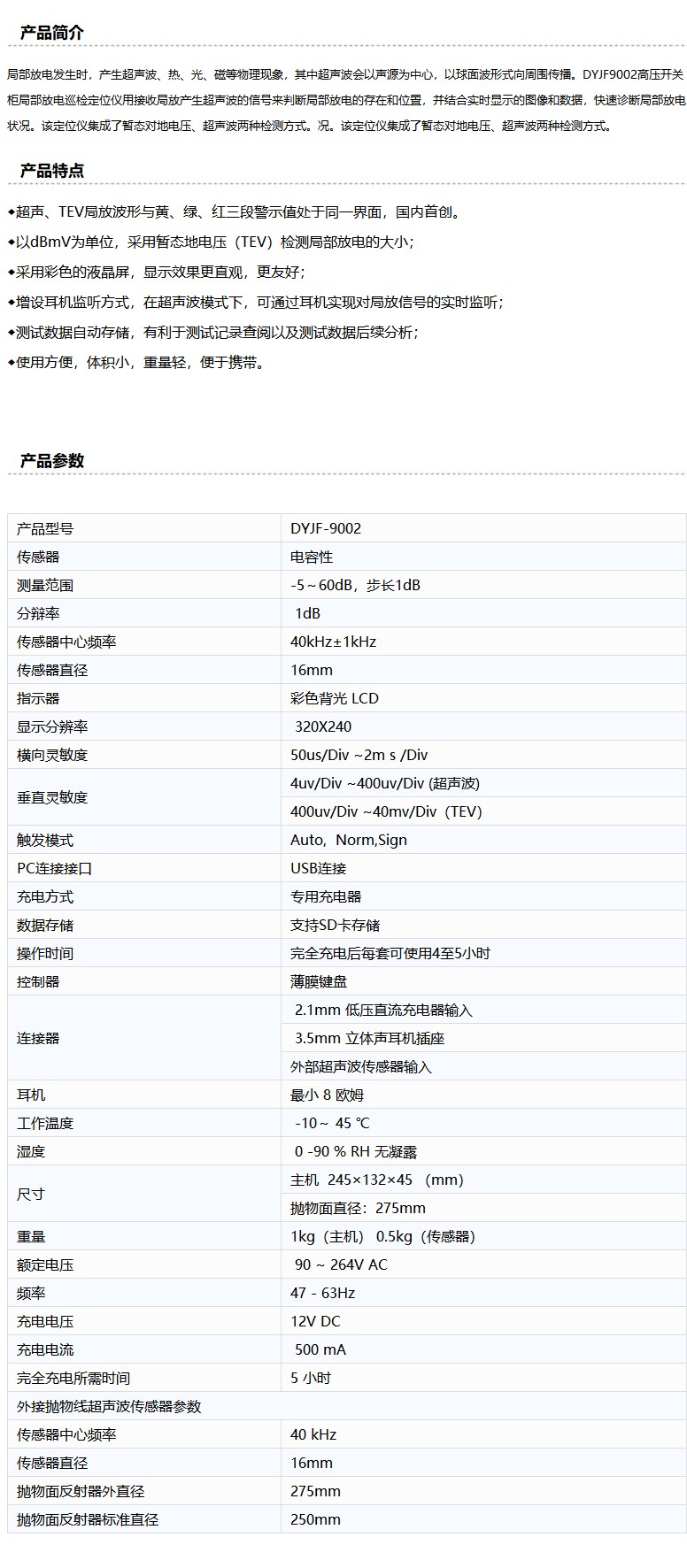Click the 测量范围 row label
Screen dimensions: 687x1568
point(45,585)
